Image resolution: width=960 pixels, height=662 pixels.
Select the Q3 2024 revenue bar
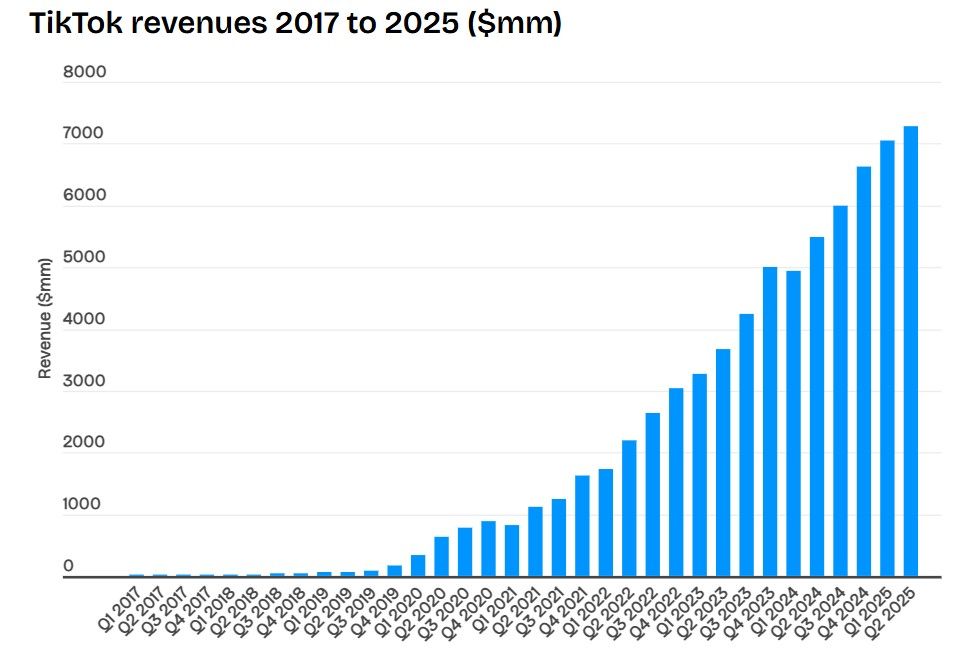click(x=840, y=392)
